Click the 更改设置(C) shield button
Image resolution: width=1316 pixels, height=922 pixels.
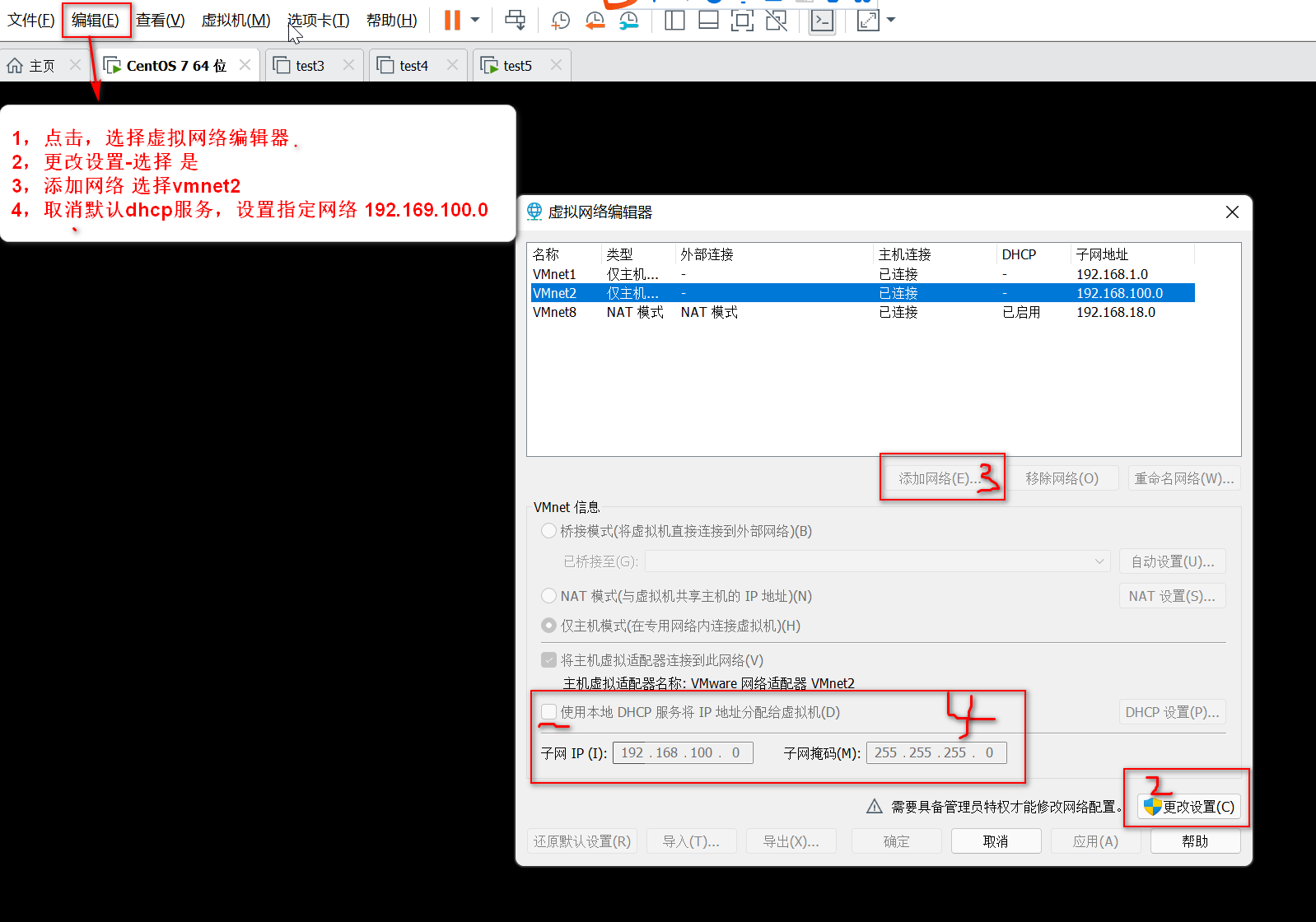(x=1189, y=807)
